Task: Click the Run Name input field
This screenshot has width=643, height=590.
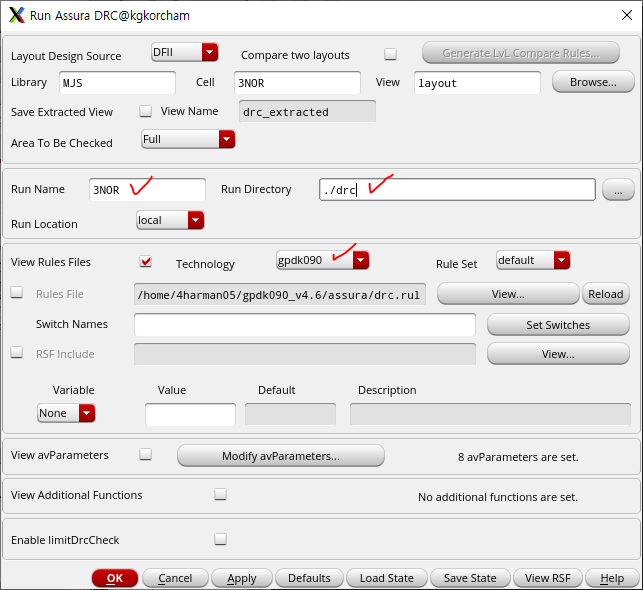Action: (147, 190)
